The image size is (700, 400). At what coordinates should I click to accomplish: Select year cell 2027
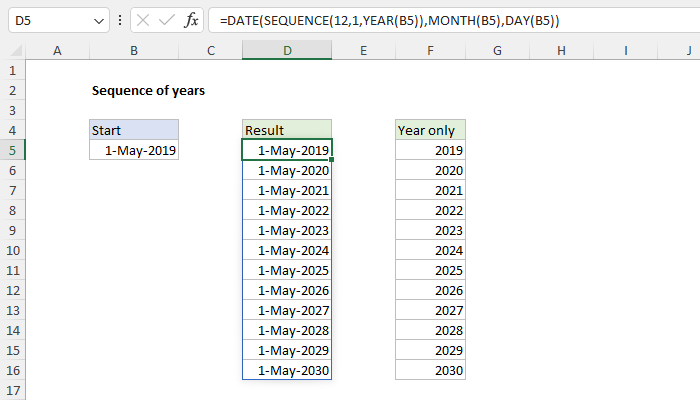coord(430,310)
